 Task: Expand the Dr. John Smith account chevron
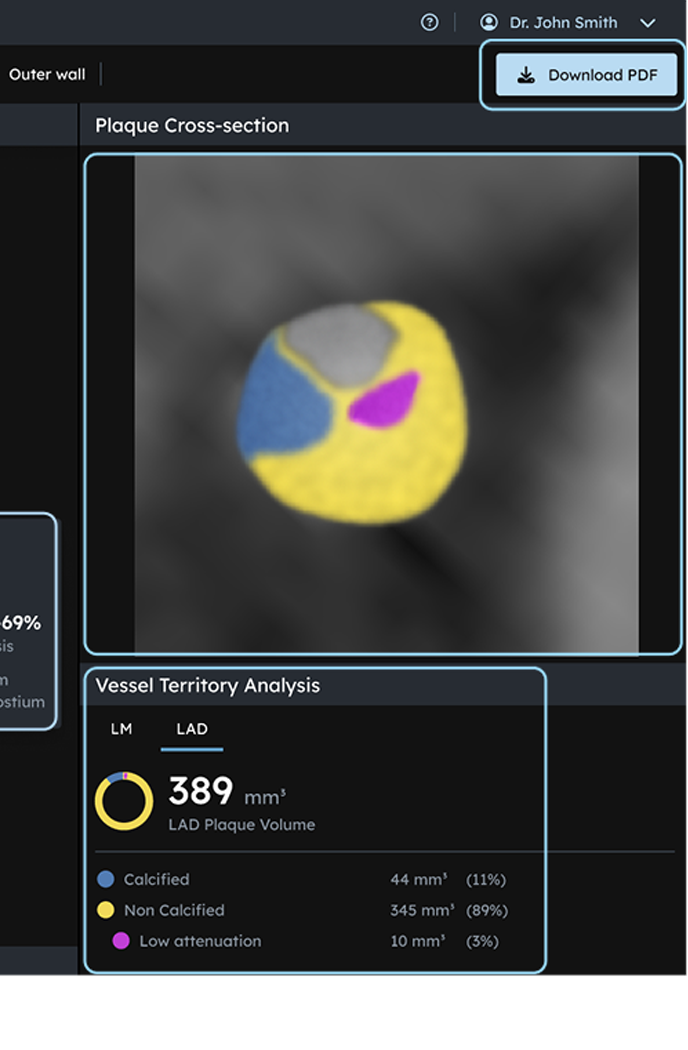click(x=648, y=23)
